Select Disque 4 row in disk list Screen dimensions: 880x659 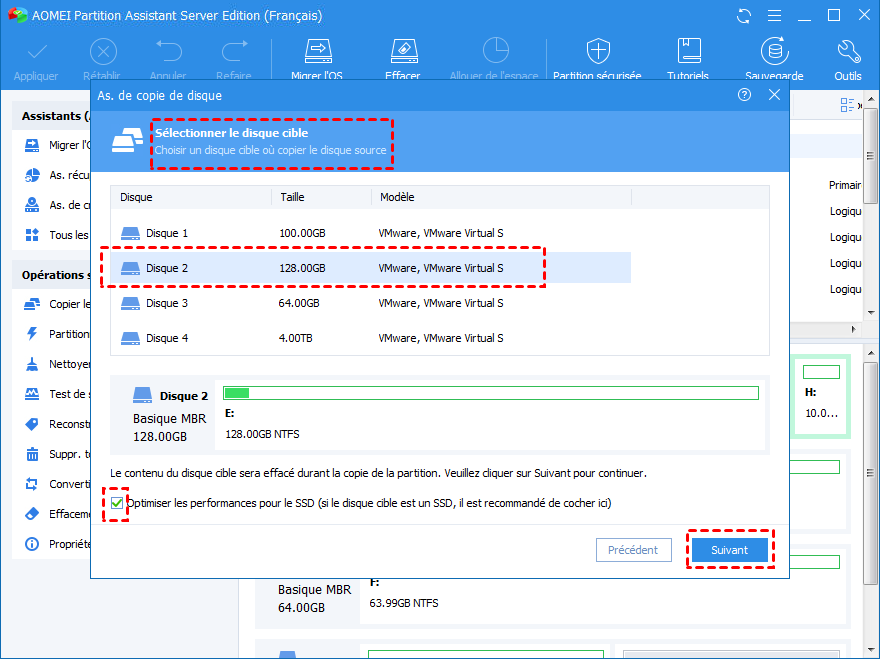coord(370,338)
